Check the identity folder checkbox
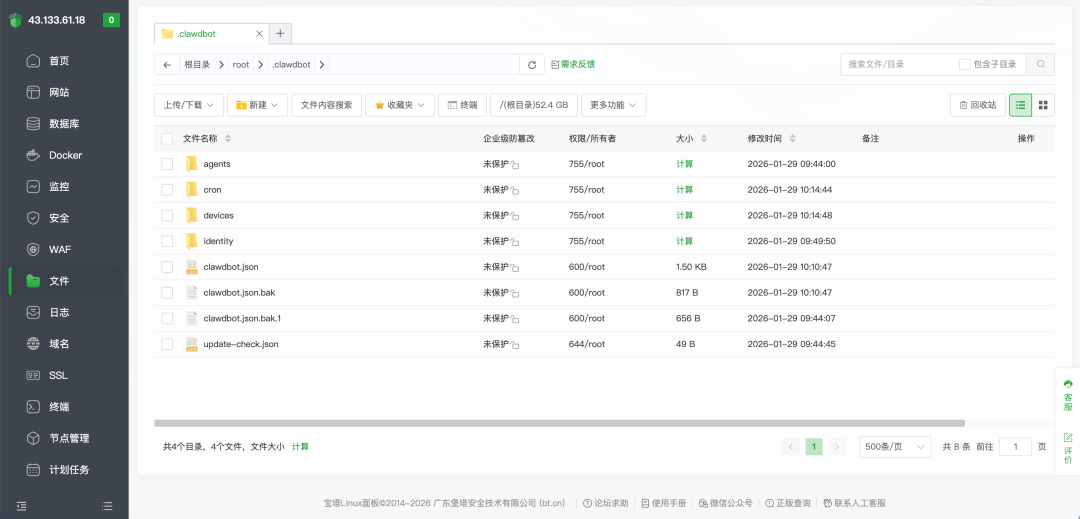 pos(167,241)
